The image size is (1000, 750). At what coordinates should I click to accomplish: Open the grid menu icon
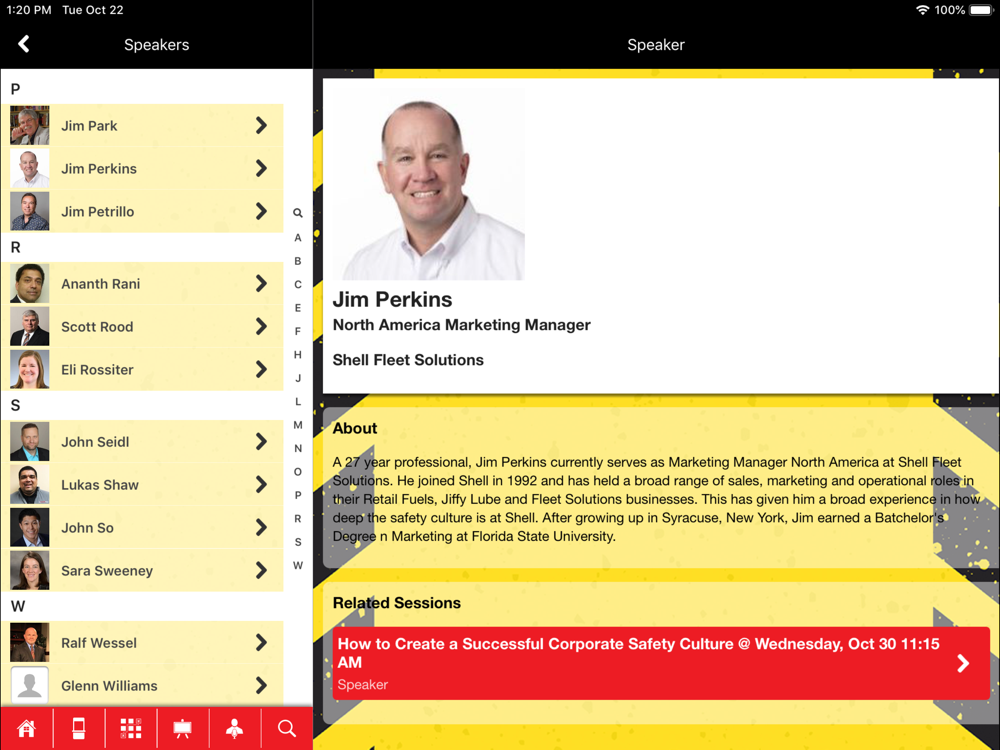[131, 728]
